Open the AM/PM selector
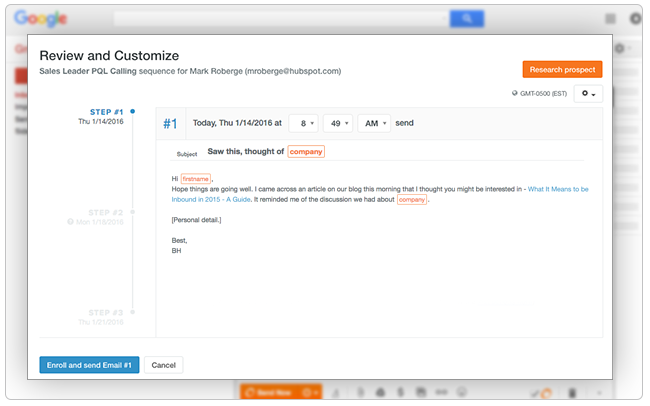This screenshot has height=406, width=650. pyautogui.click(x=374, y=123)
